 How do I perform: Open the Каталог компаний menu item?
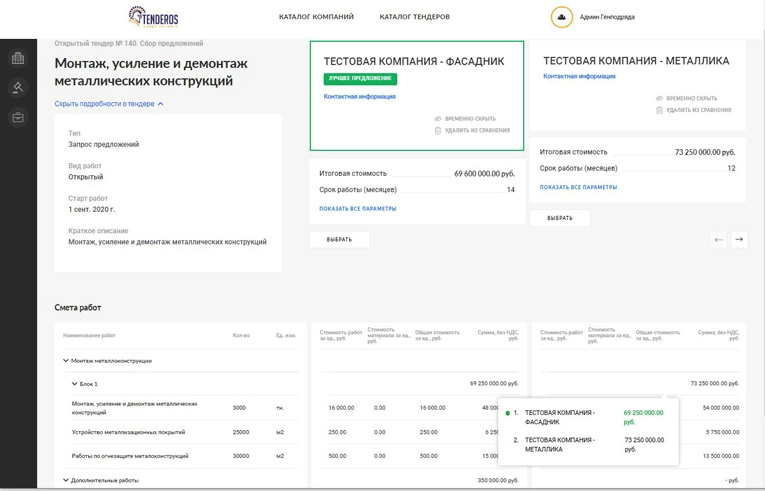coord(316,17)
